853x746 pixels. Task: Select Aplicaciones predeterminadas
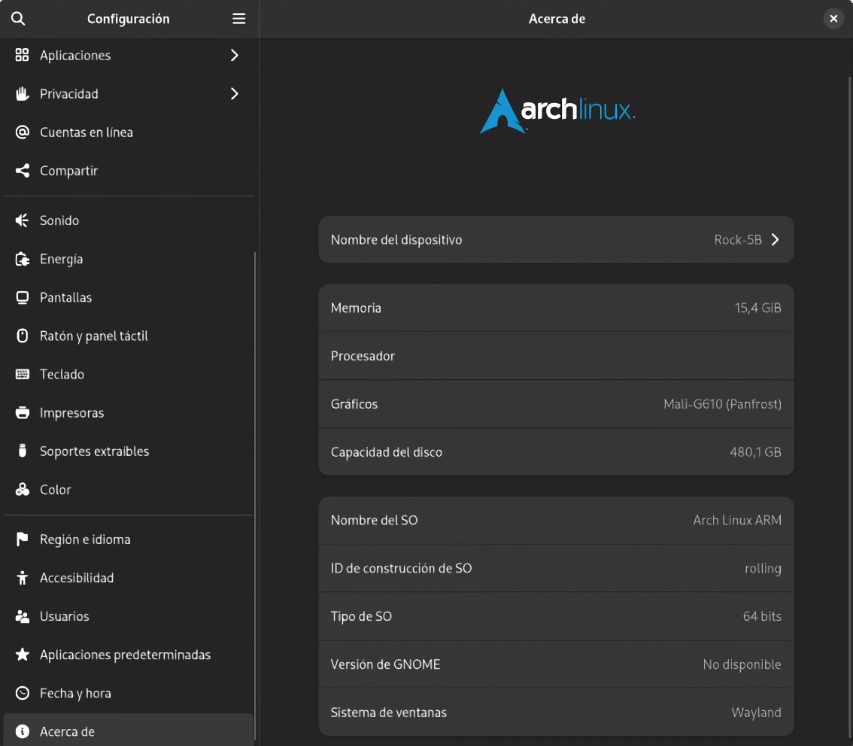pyautogui.click(x=128, y=655)
